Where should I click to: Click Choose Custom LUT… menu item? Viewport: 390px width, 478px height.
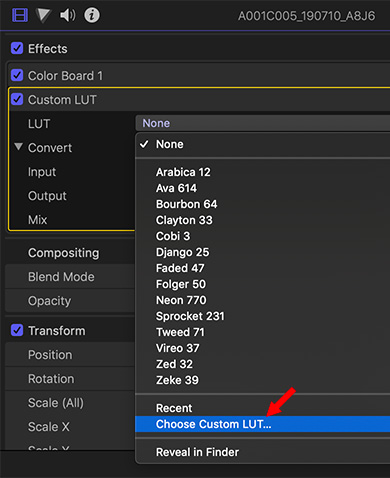[263, 424]
